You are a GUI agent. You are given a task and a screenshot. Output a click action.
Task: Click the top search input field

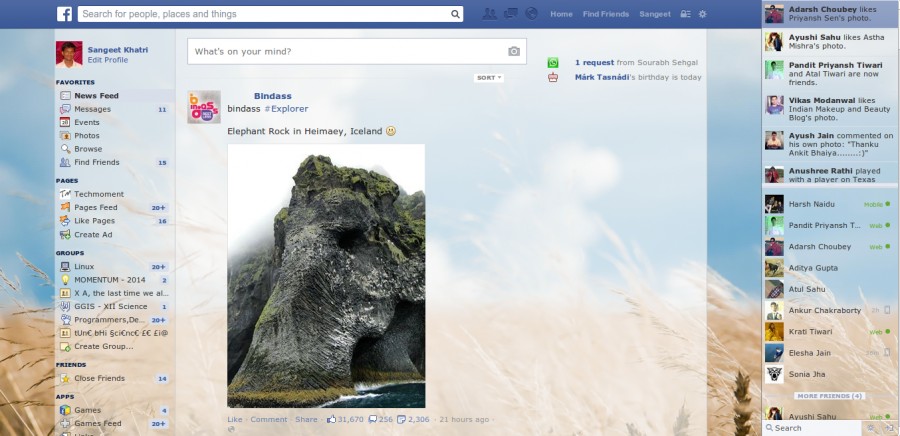tap(270, 14)
